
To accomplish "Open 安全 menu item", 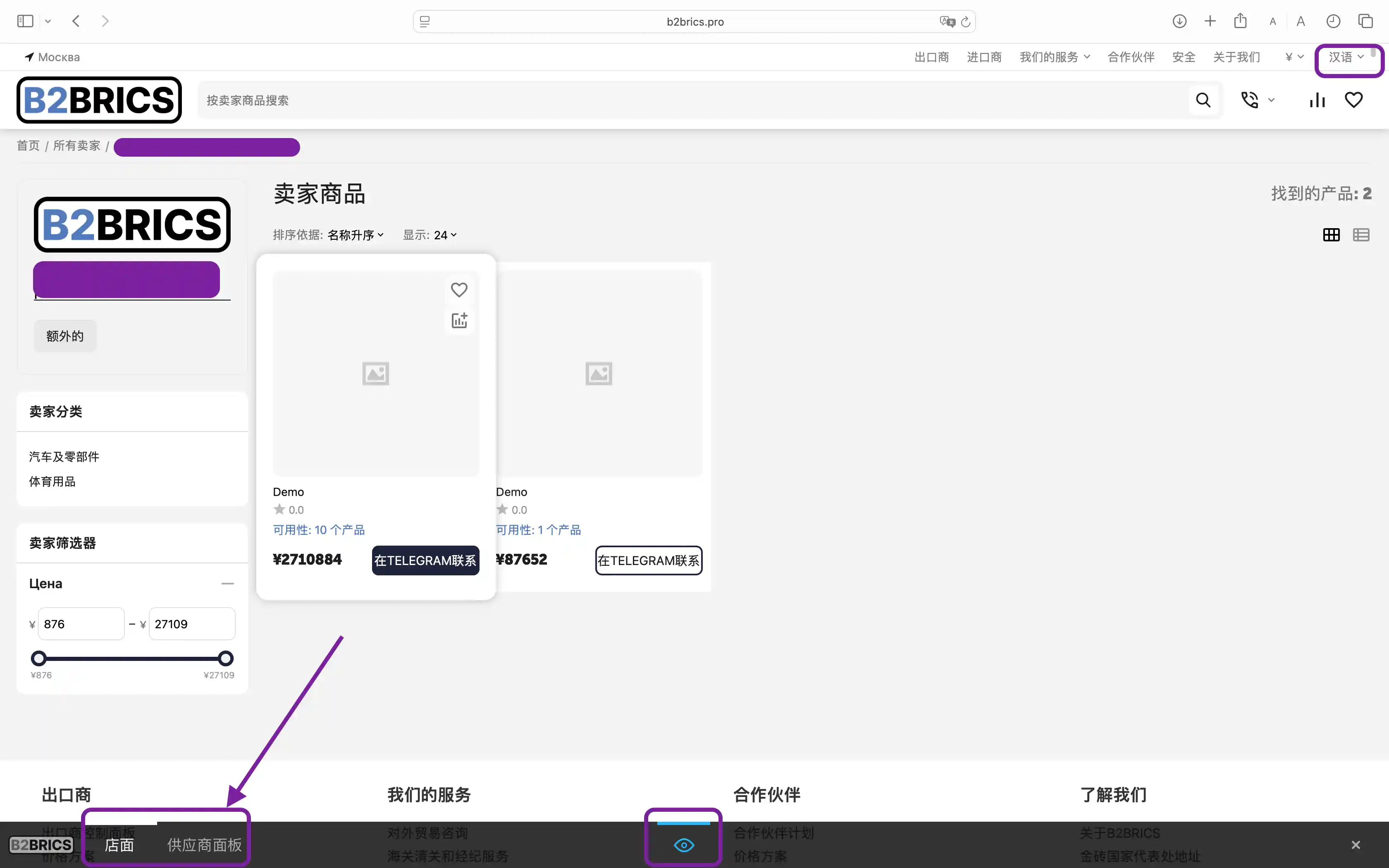I will tap(1184, 57).
